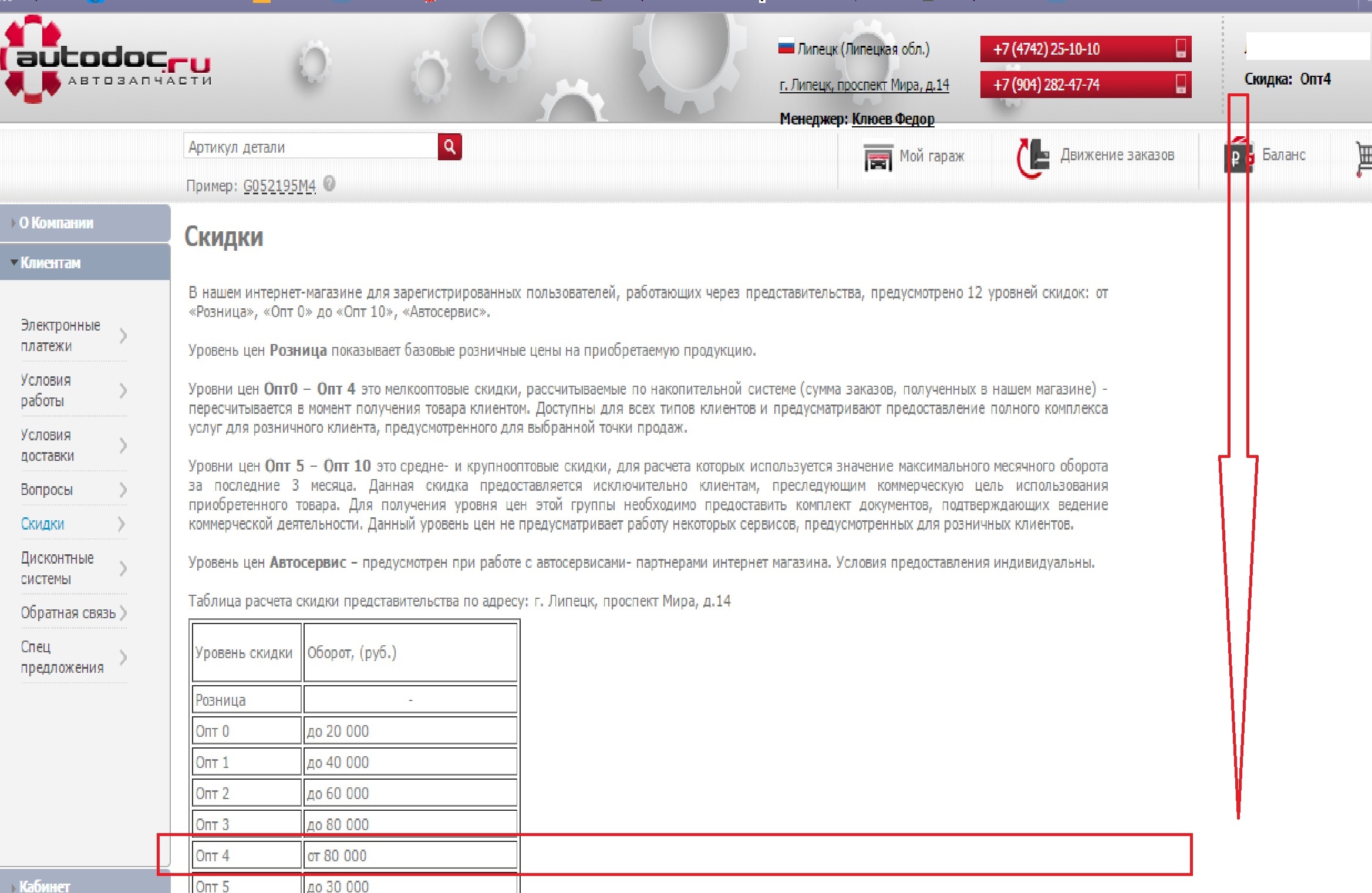Click the Опт 1 table cell
This screenshot has height=893, width=1372.
pos(247,761)
